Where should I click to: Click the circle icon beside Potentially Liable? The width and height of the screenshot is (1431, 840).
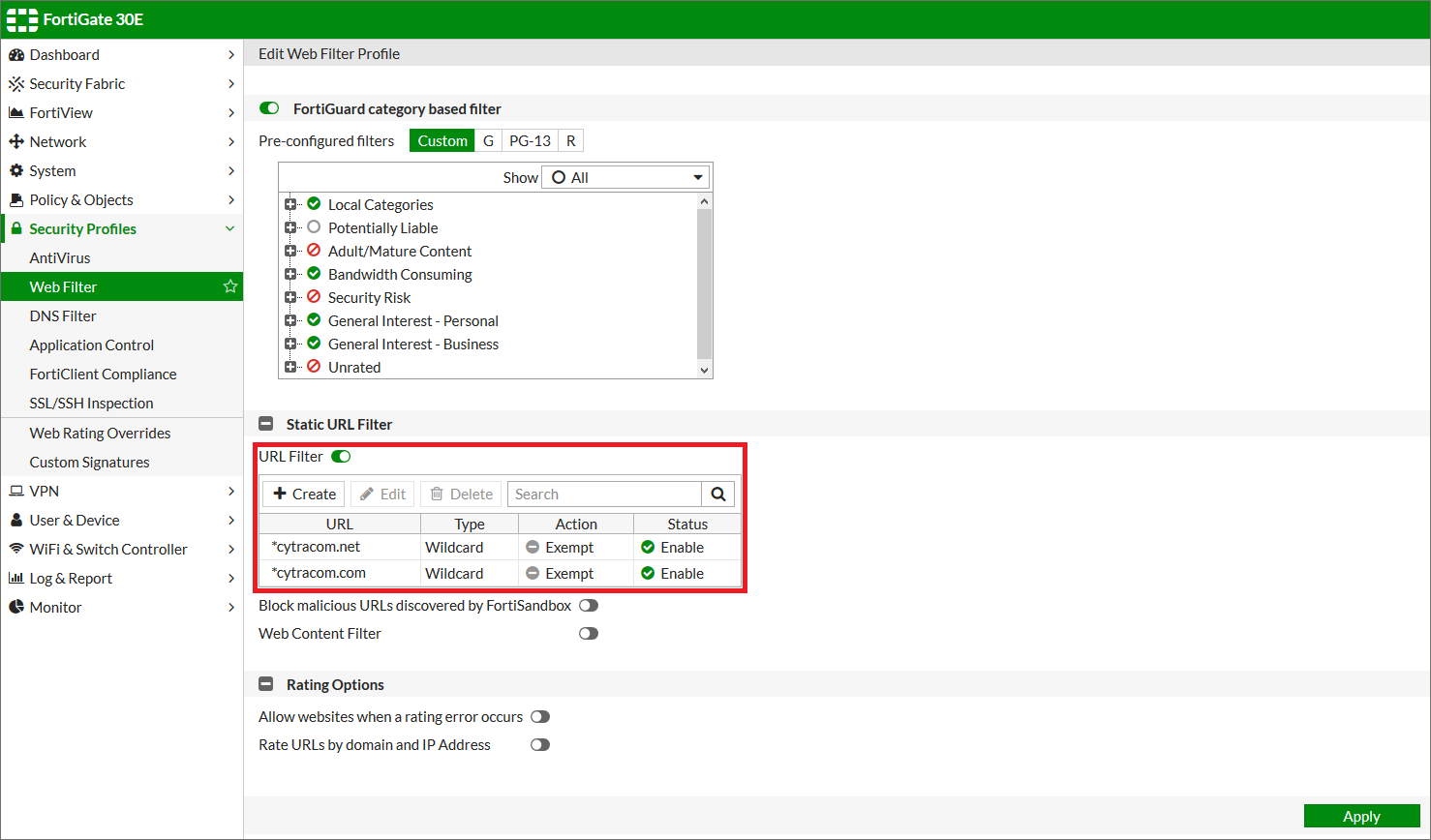[314, 227]
